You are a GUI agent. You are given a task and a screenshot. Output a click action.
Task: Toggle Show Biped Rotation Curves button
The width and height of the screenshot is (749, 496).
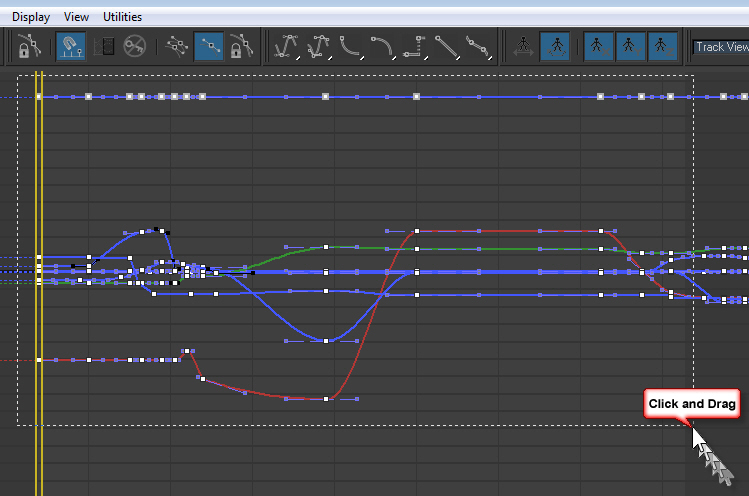click(556, 46)
